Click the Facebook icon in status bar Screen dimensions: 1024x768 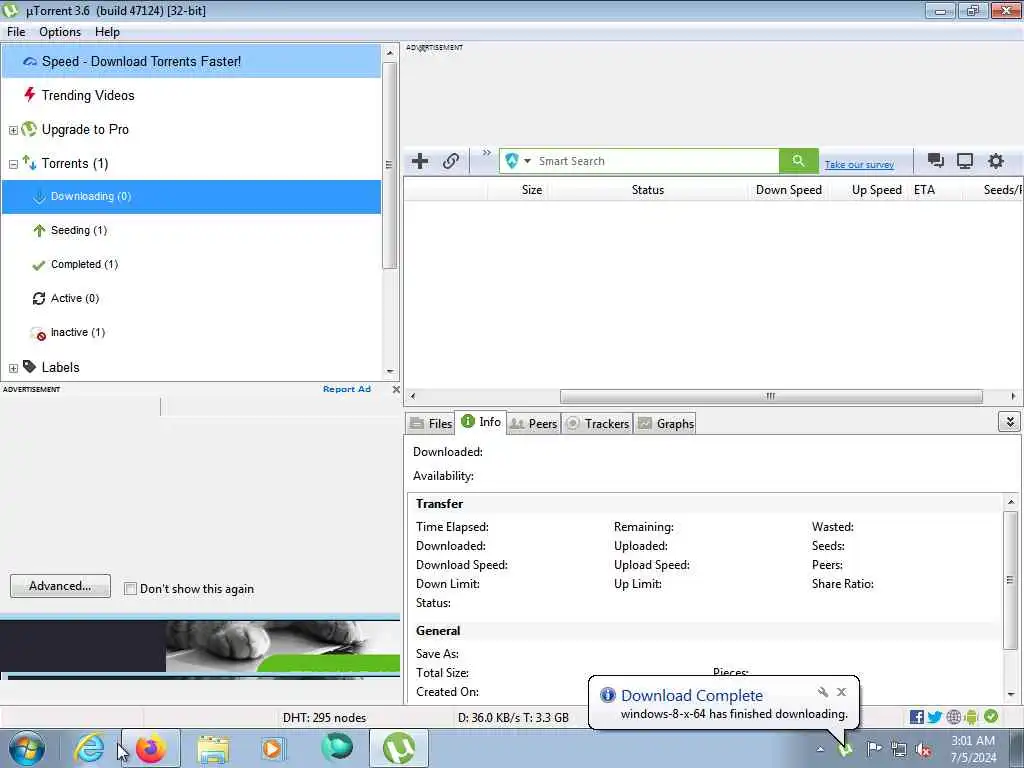[916, 717]
